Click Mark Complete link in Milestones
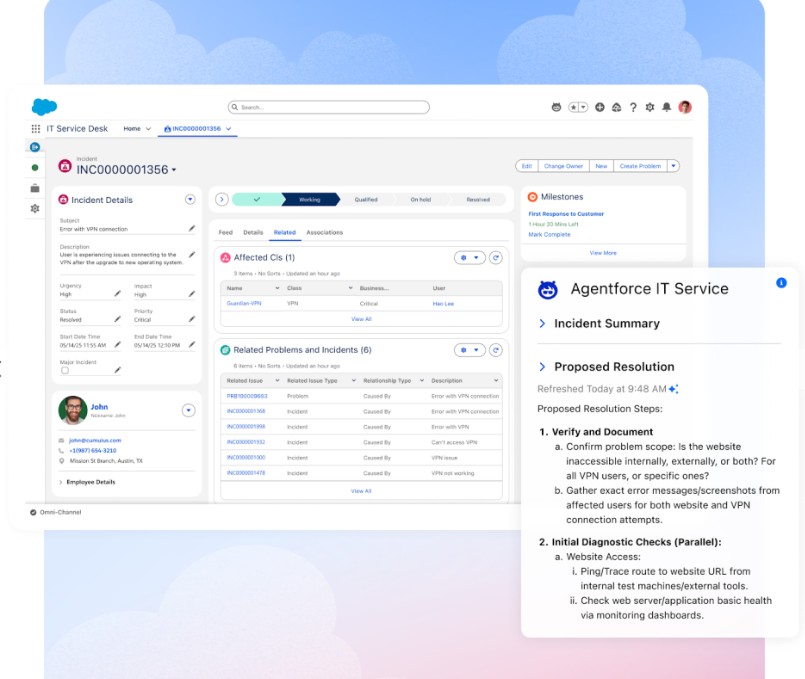 click(549, 234)
